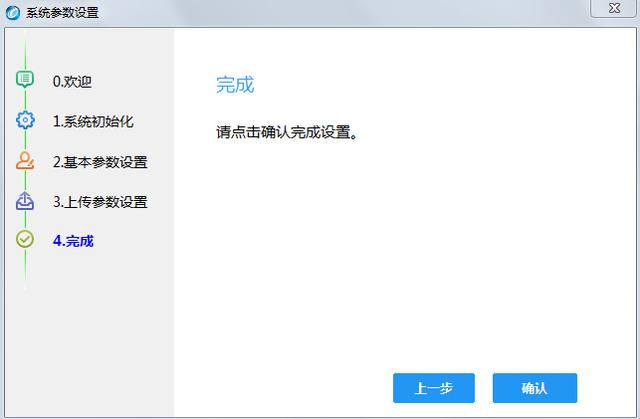The width and height of the screenshot is (640, 419).
Task: Click the 系统参数设置 window title
Action: 62,13
